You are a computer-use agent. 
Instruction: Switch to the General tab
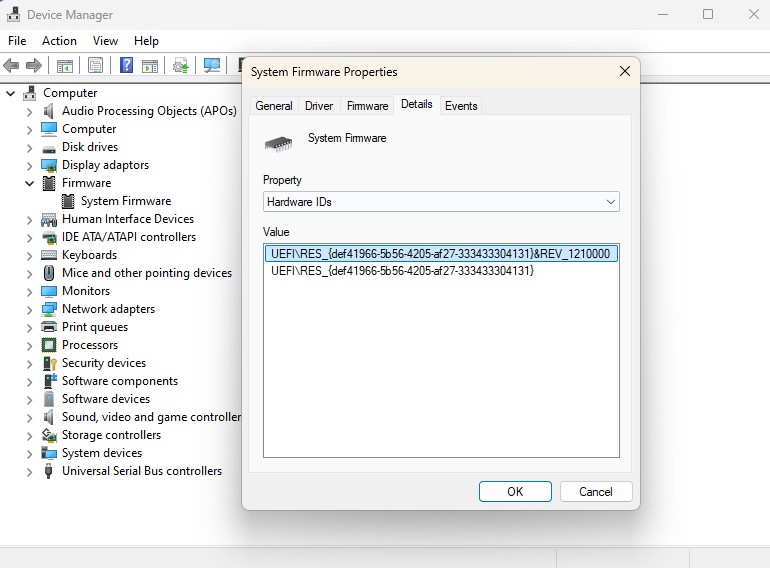(274, 106)
